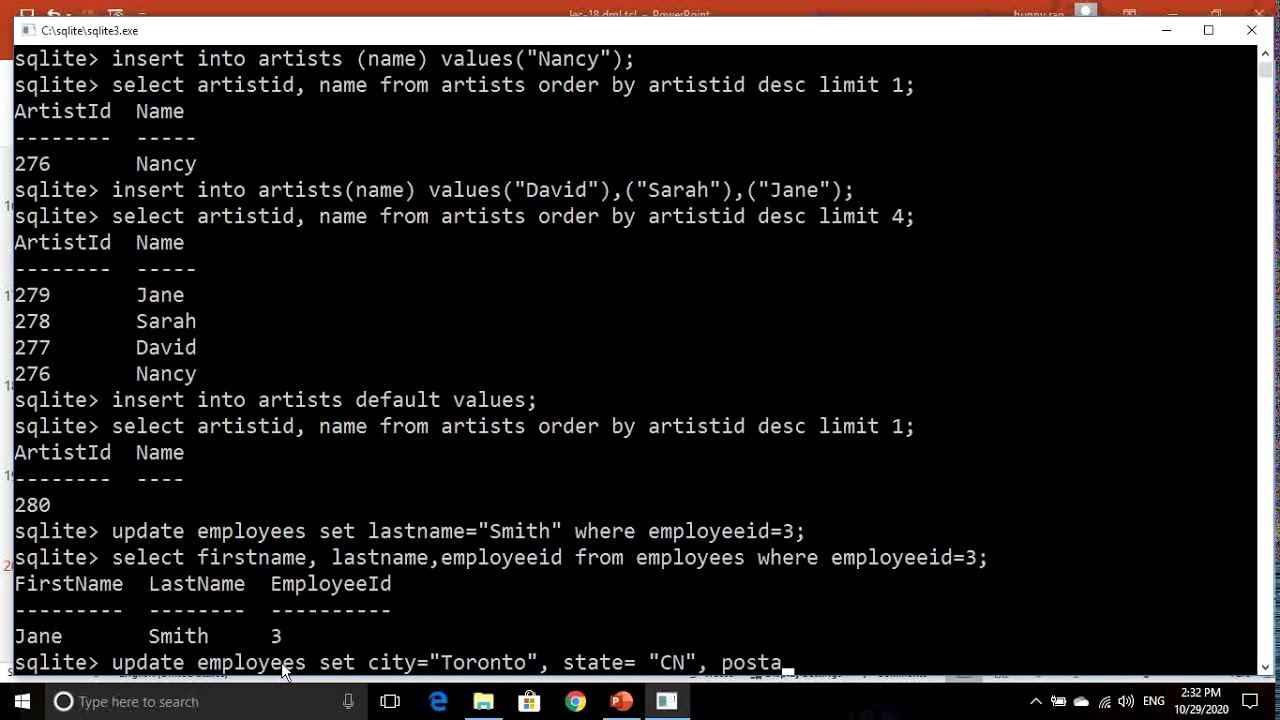The width and height of the screenshot is (1280, 720).
Task: Select the active sqlite3 console taskbar icon
Action: click(667, 702)
